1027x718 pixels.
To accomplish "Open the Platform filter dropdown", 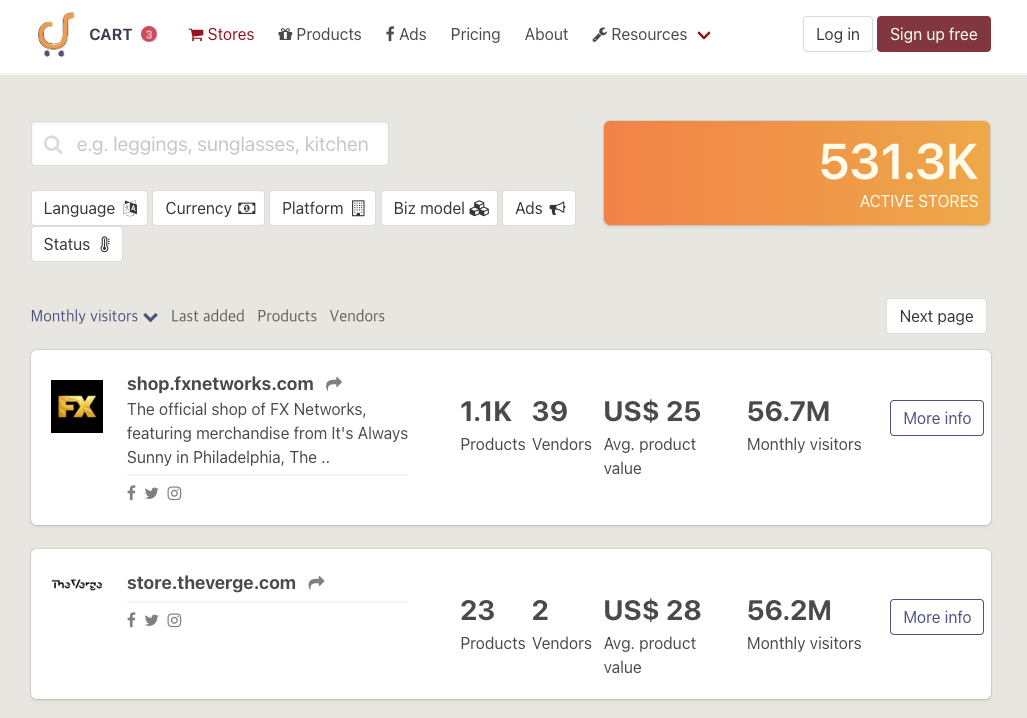I will pos(322,208).
